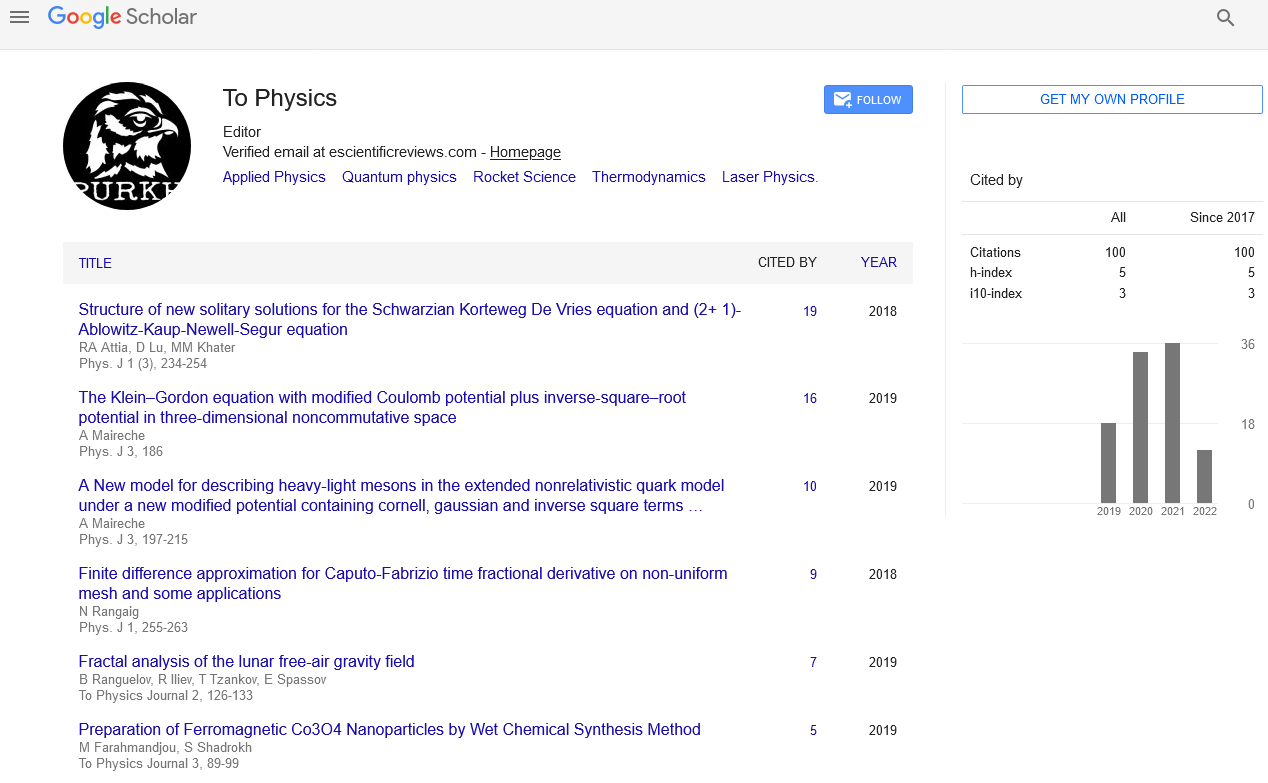Open the Klein–Gordon equation paper
The width and height of the screenshot is (1268, 783).
(x=382, y=407)
